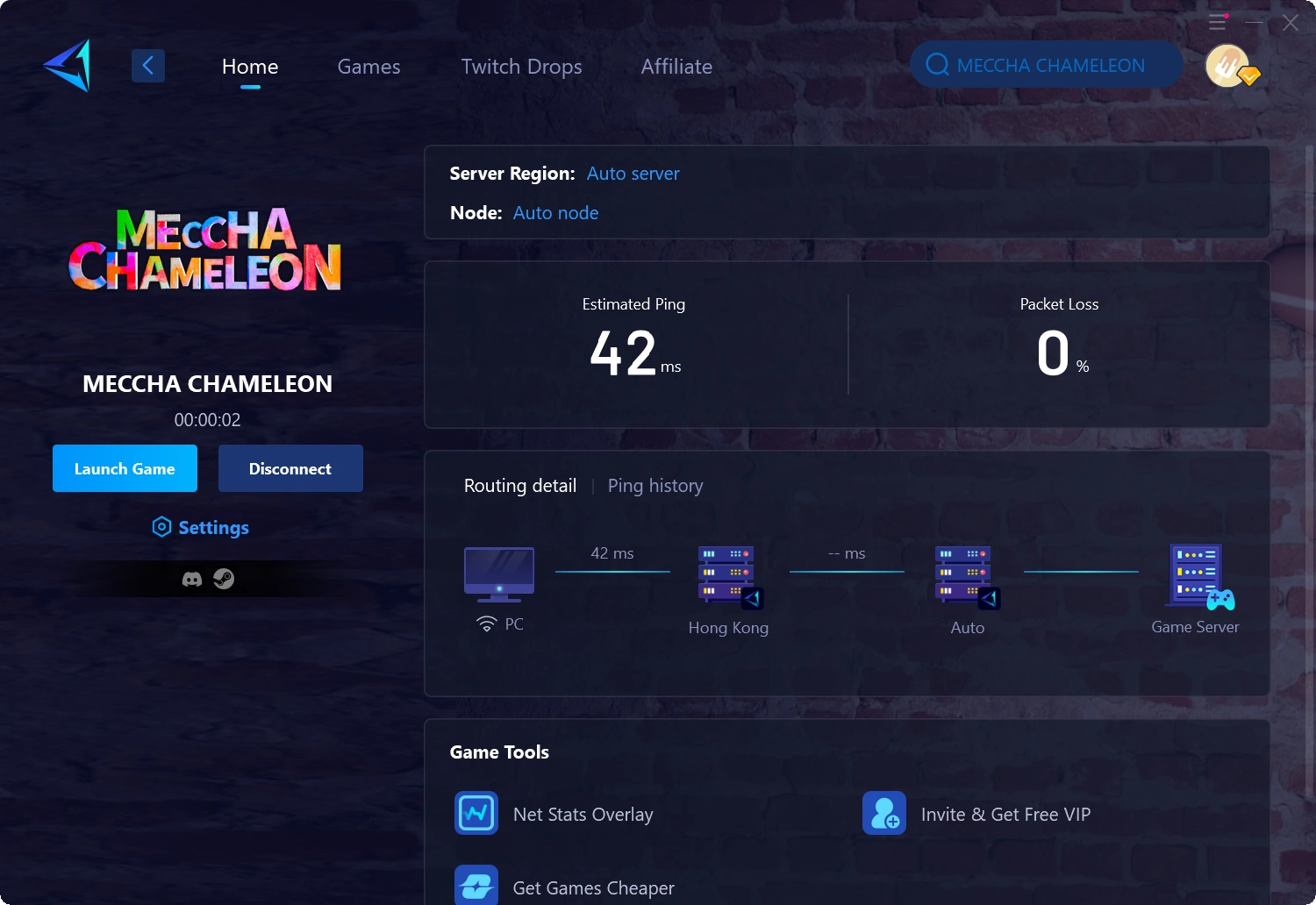Image resolution: width=1316 pixels, height=905 pixels.
Task: Click the 00:00:02 connection timer
Action: coord(207,420)
